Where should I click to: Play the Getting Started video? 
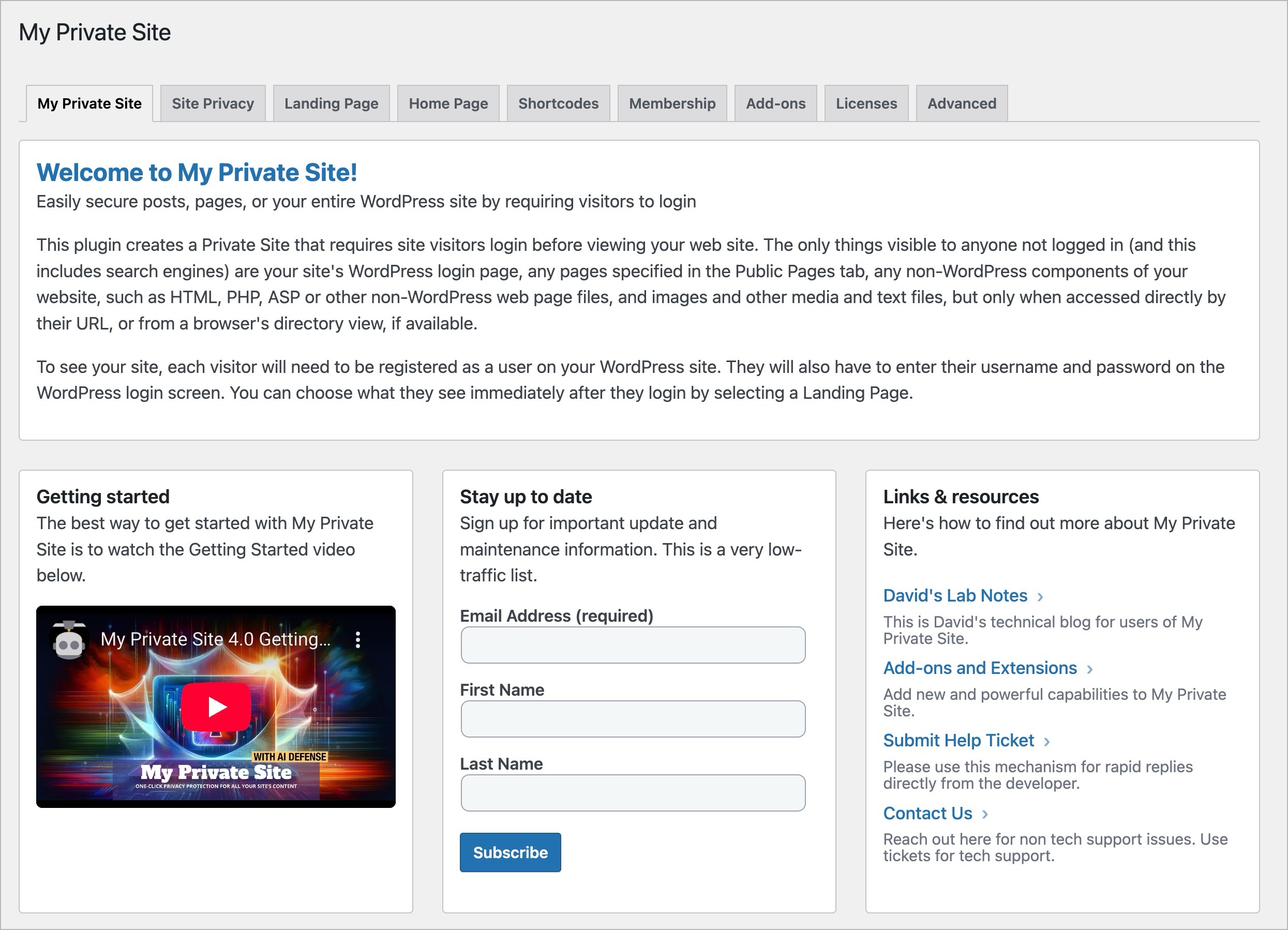(215, 706)
